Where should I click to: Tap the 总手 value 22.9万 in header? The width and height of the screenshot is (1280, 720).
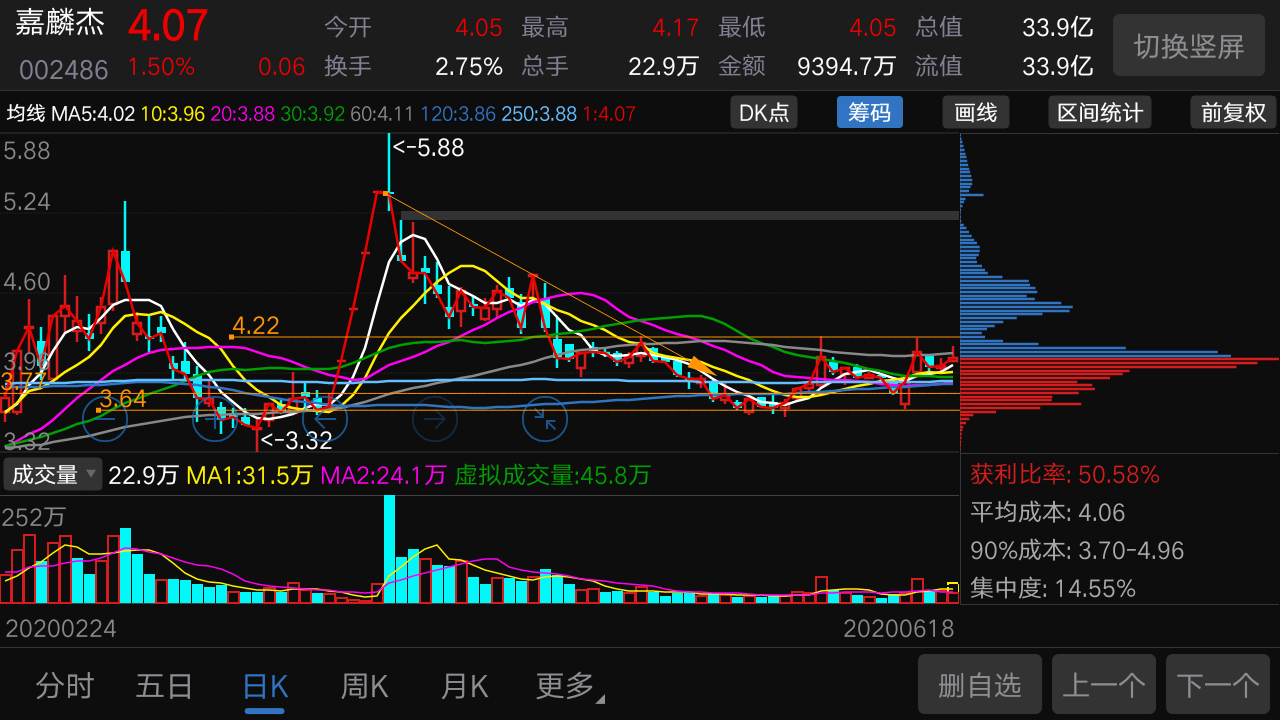[x=663, y=67]
